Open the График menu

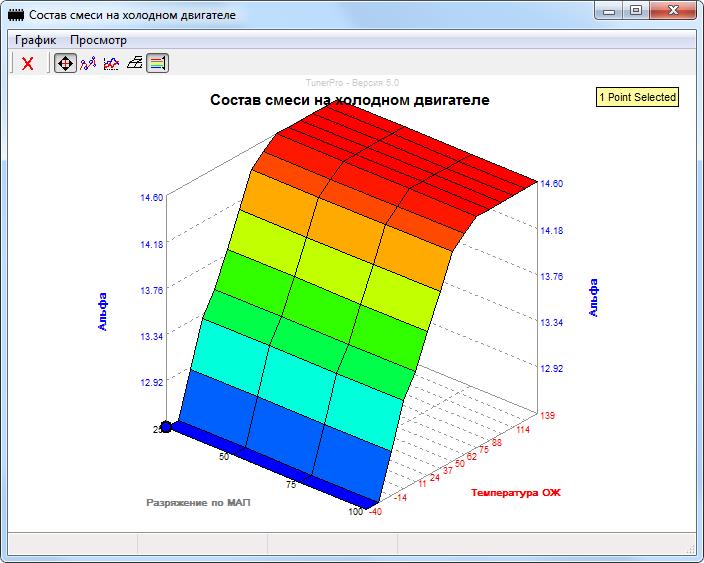(x=35, y=40)
